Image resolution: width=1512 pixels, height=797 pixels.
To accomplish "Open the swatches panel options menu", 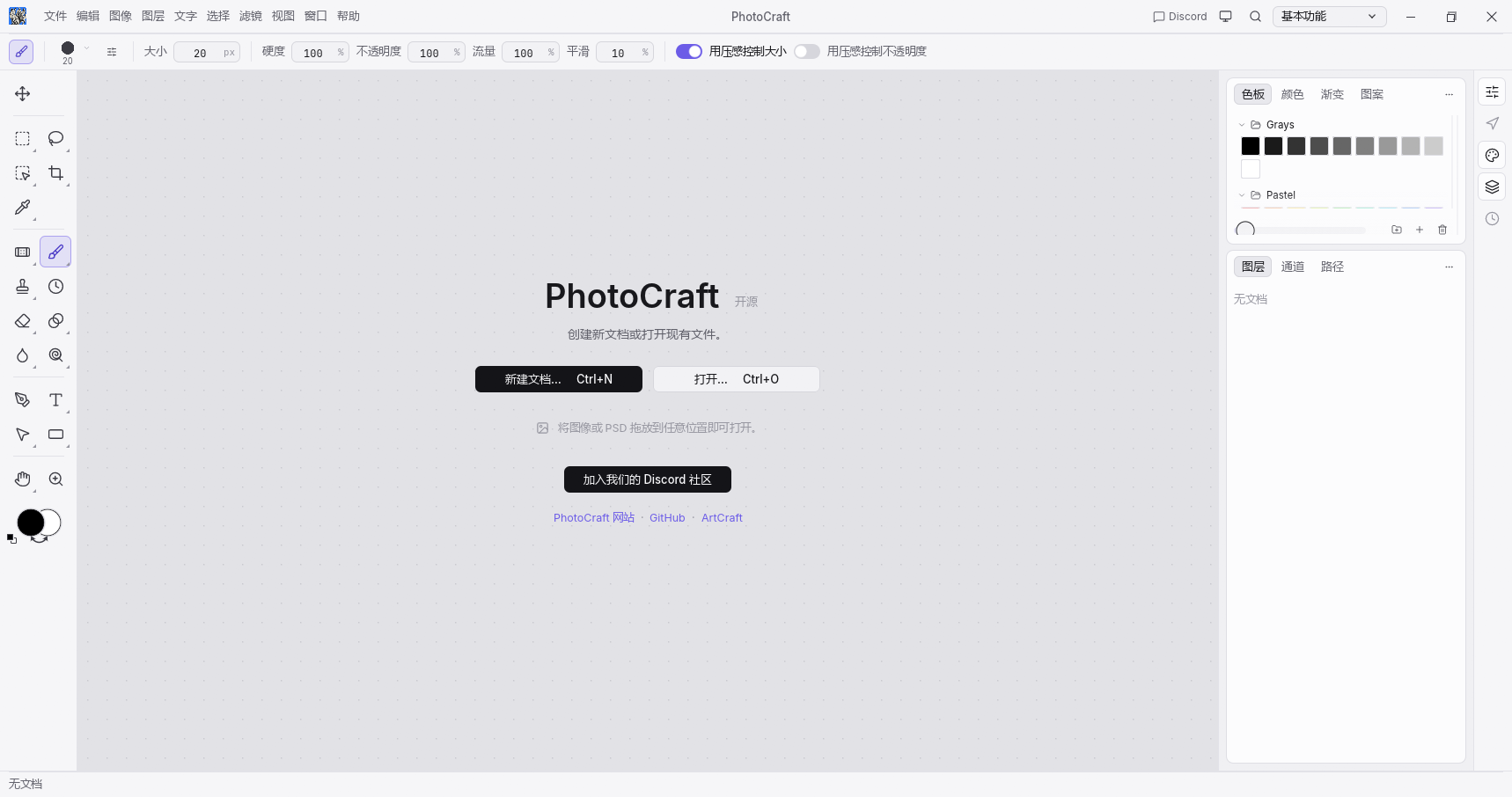I will coord(1449,94).
